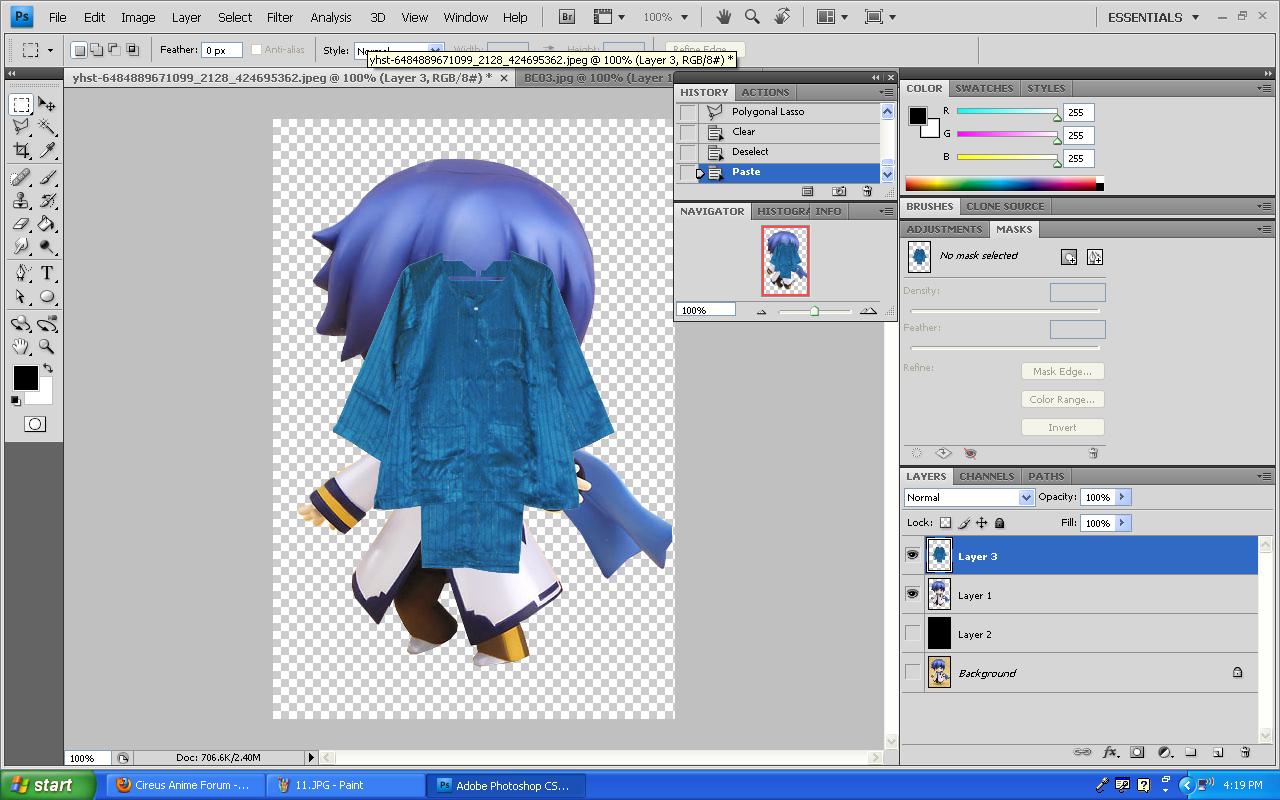This screenshot has height=800, width=1280.
Task: Select the Hand tool in toolbox
Action: 21,347
